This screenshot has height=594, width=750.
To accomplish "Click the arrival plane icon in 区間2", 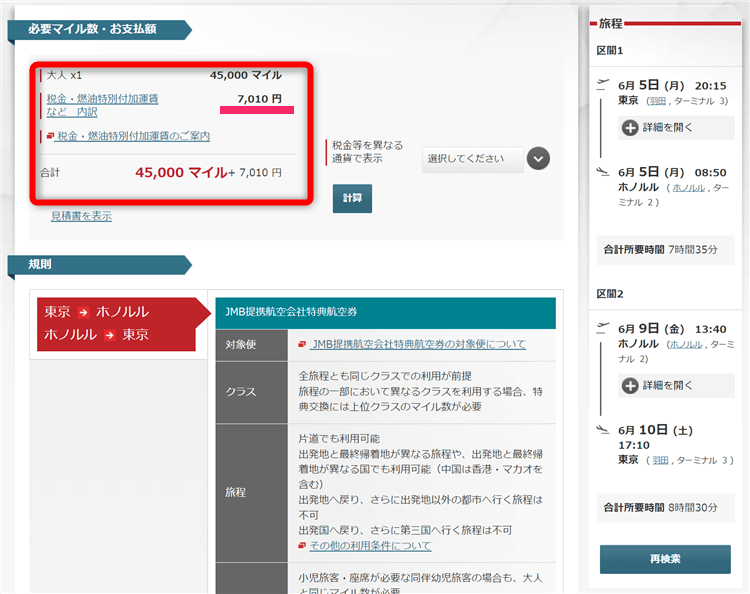I will click(x=602, y=429).
